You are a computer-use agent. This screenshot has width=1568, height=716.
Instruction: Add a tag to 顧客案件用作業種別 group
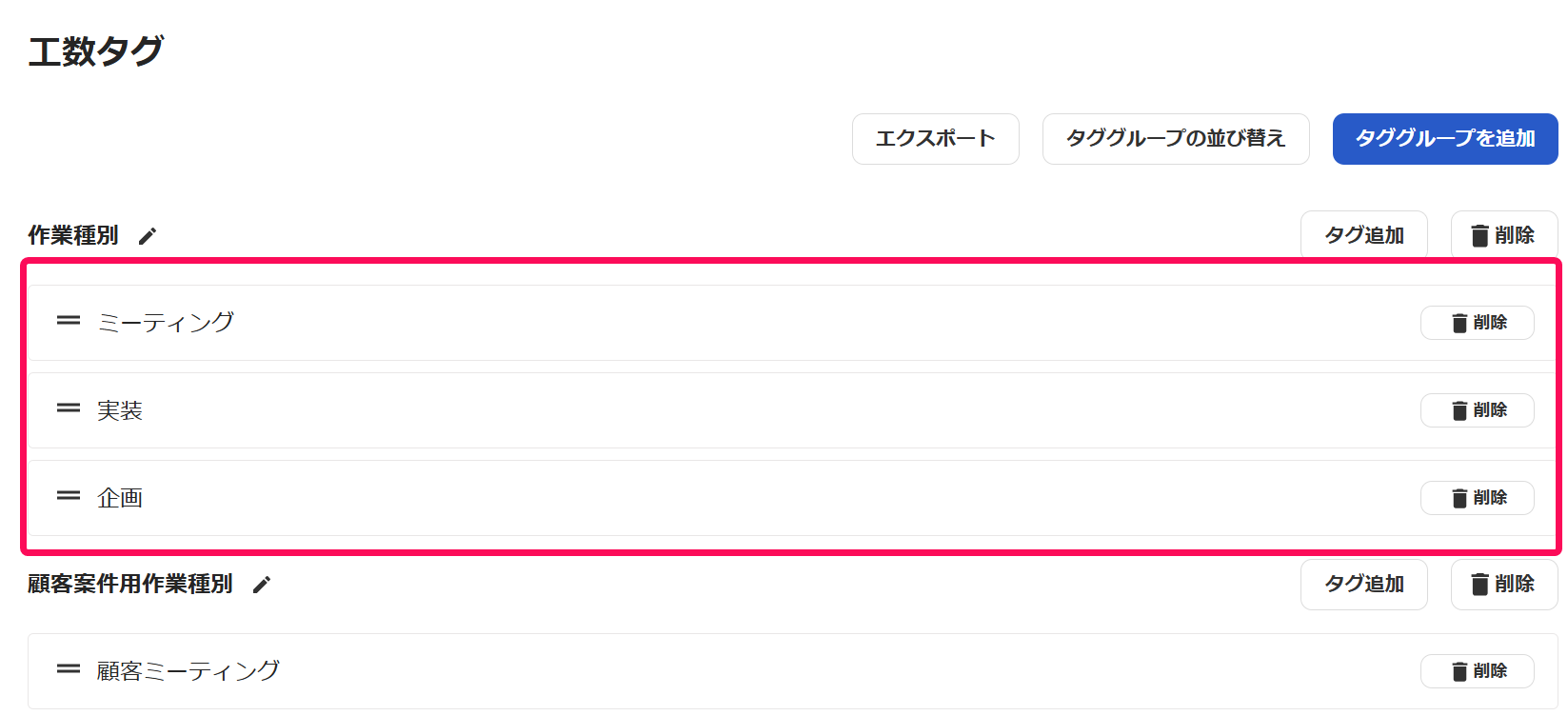1363,584
